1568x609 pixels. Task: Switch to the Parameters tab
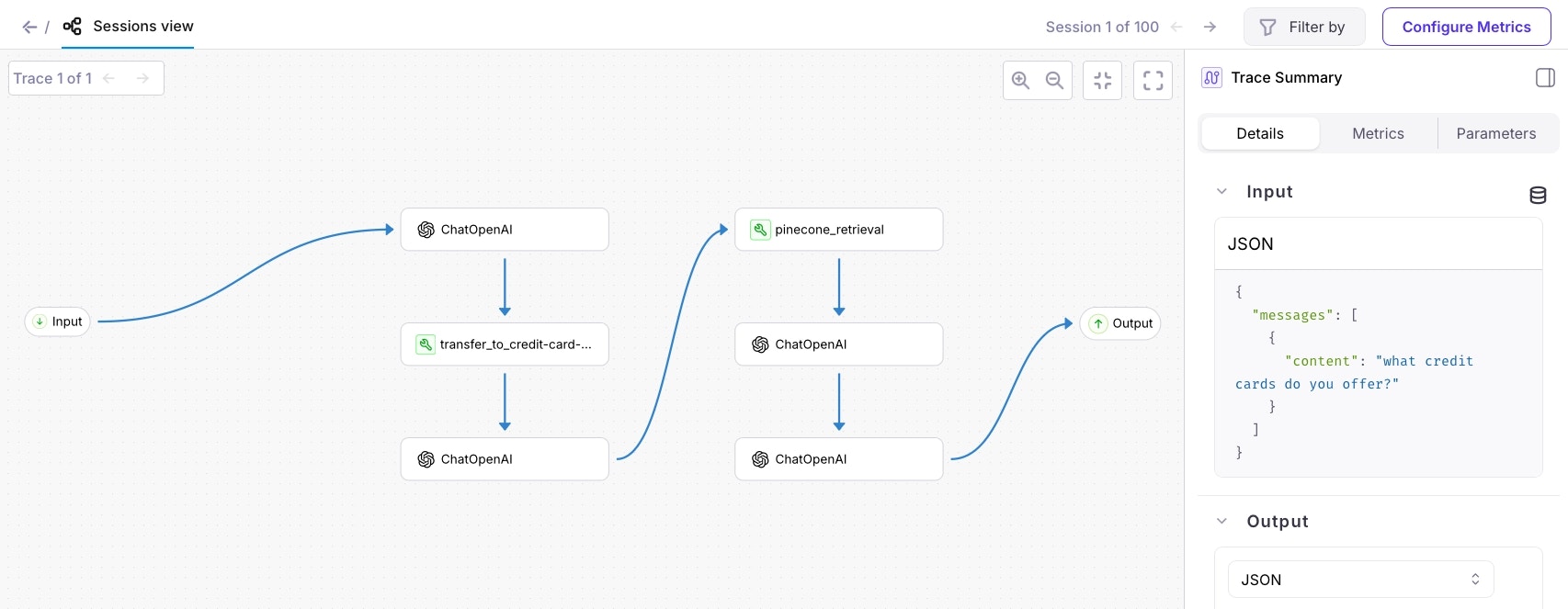[x=1496, y=133]
